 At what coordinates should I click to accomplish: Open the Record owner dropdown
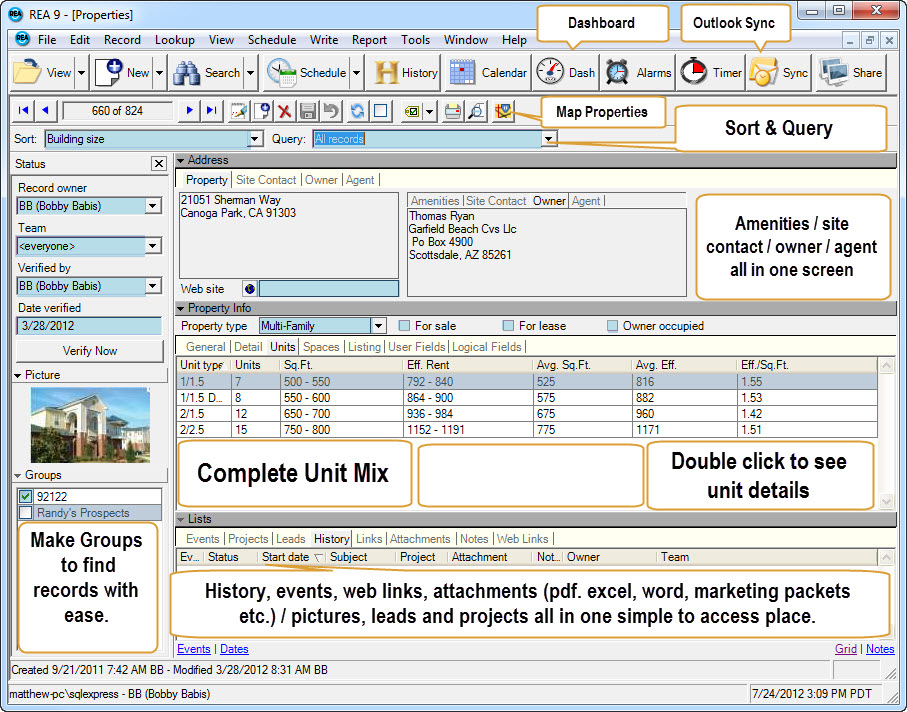click(153, 206)
